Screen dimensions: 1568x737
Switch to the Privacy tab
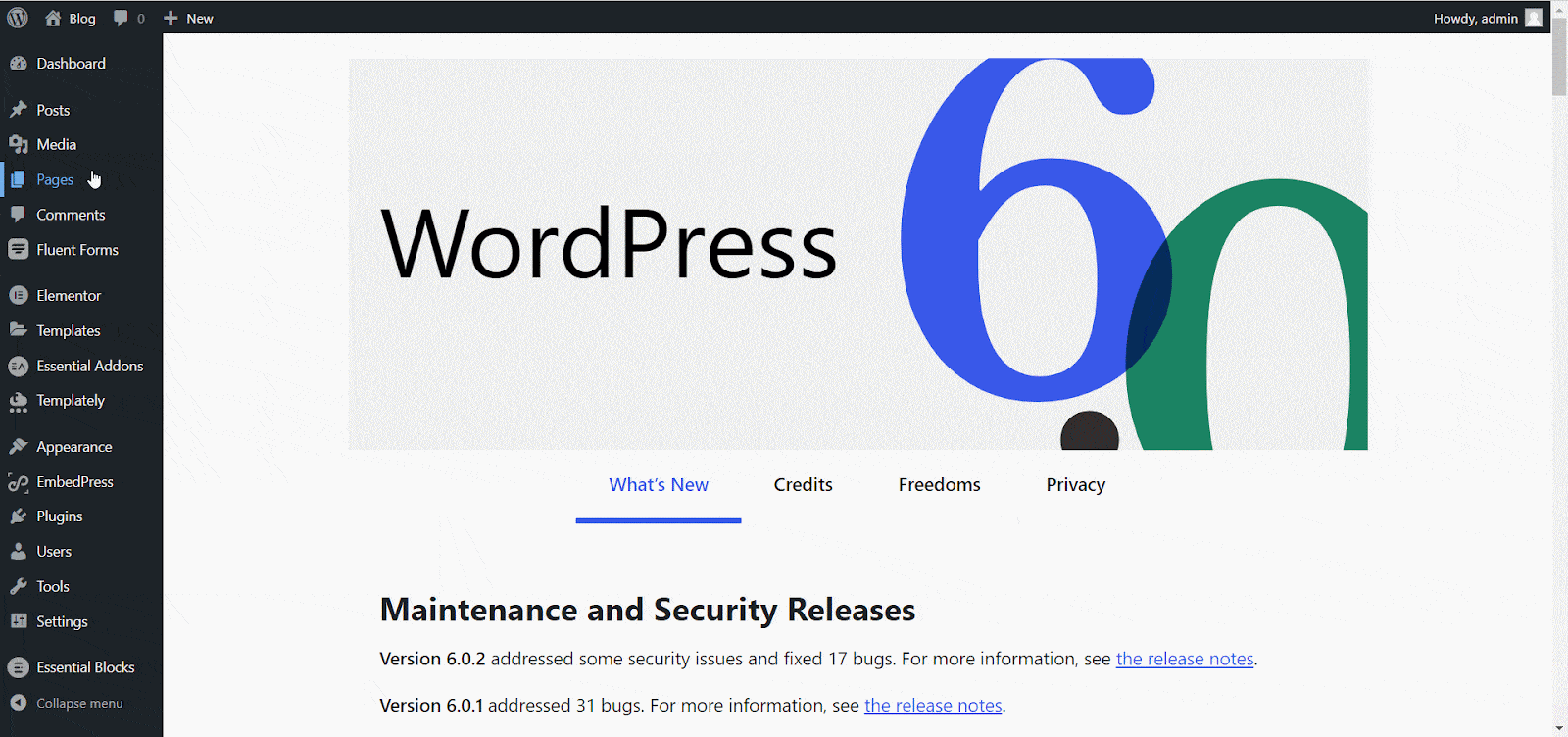(x=1075, y=485)
